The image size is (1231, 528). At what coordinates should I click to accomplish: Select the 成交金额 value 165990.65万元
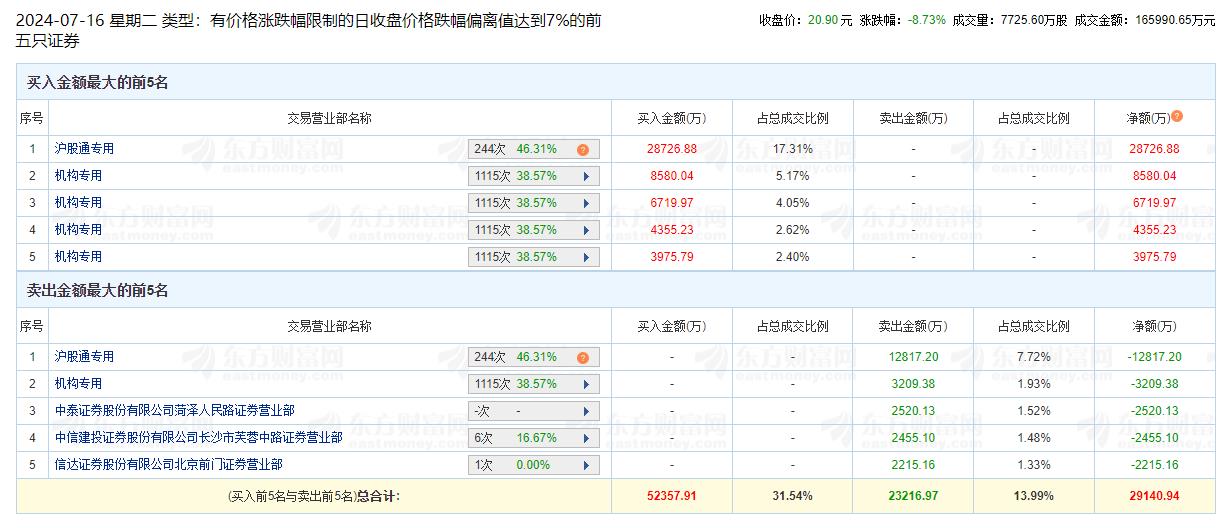pos(1176,20)
